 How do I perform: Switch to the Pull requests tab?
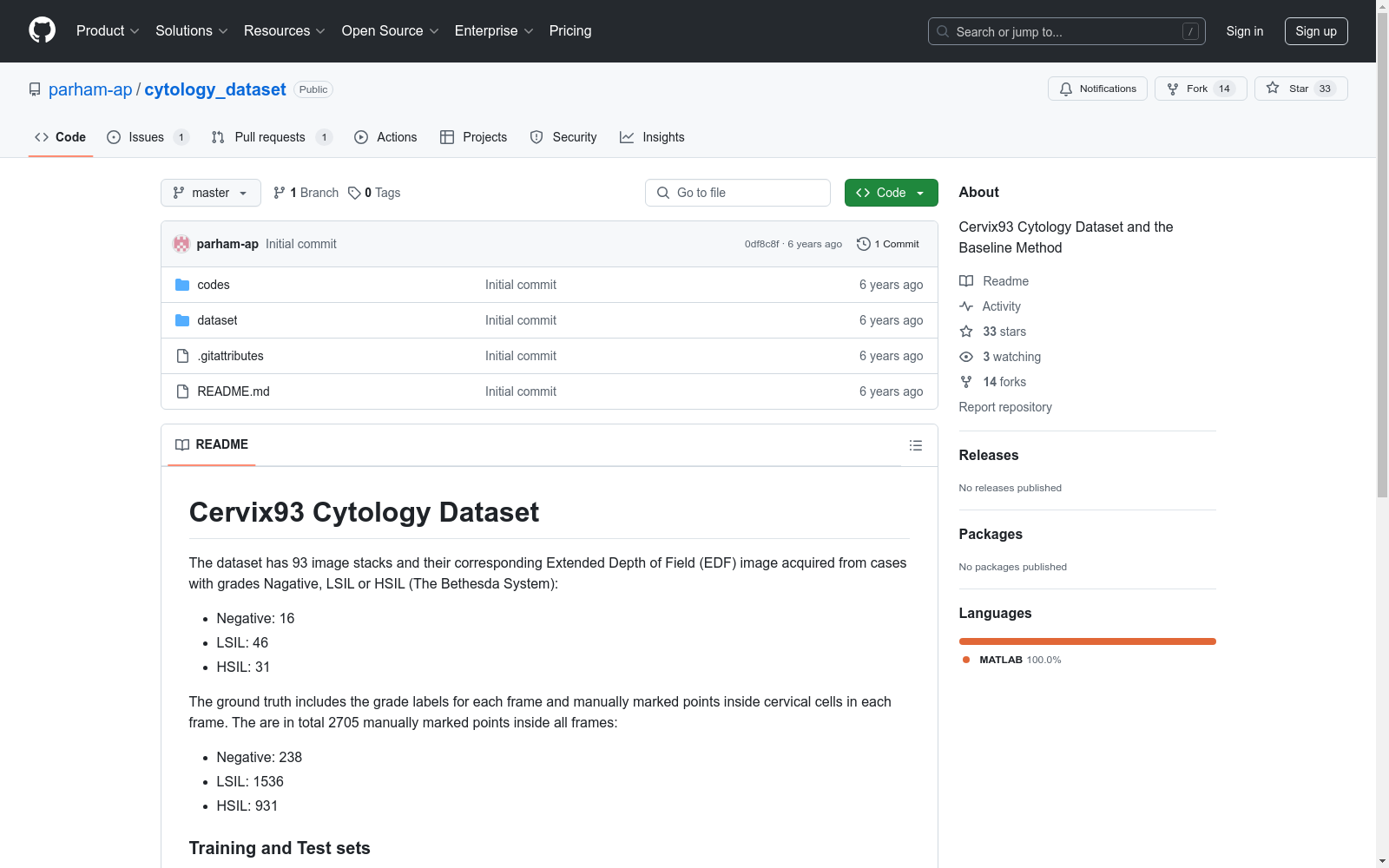(x=272, y=137)
